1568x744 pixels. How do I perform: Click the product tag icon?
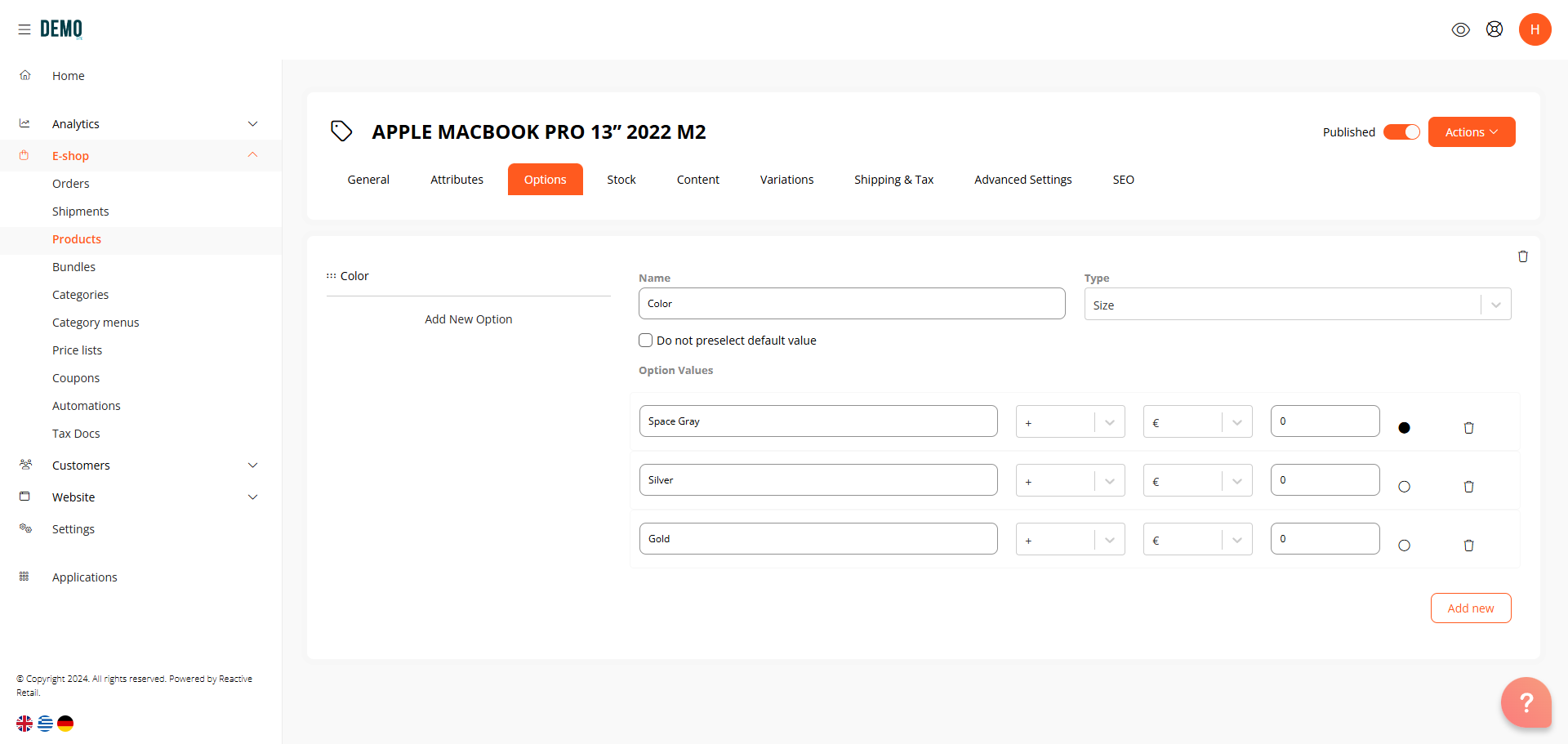tap(341, 131)
